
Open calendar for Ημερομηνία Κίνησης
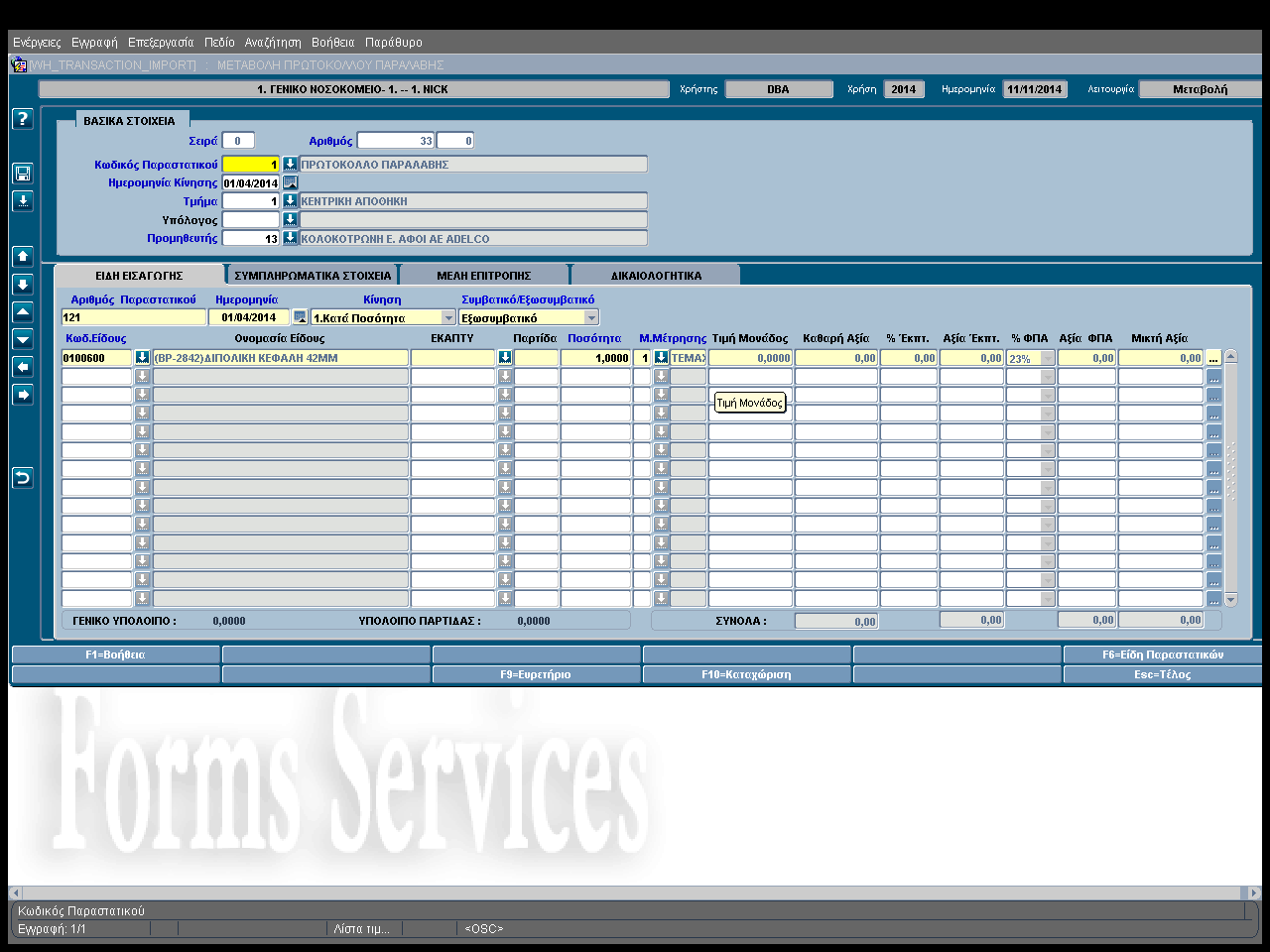(x=290, y=182)
